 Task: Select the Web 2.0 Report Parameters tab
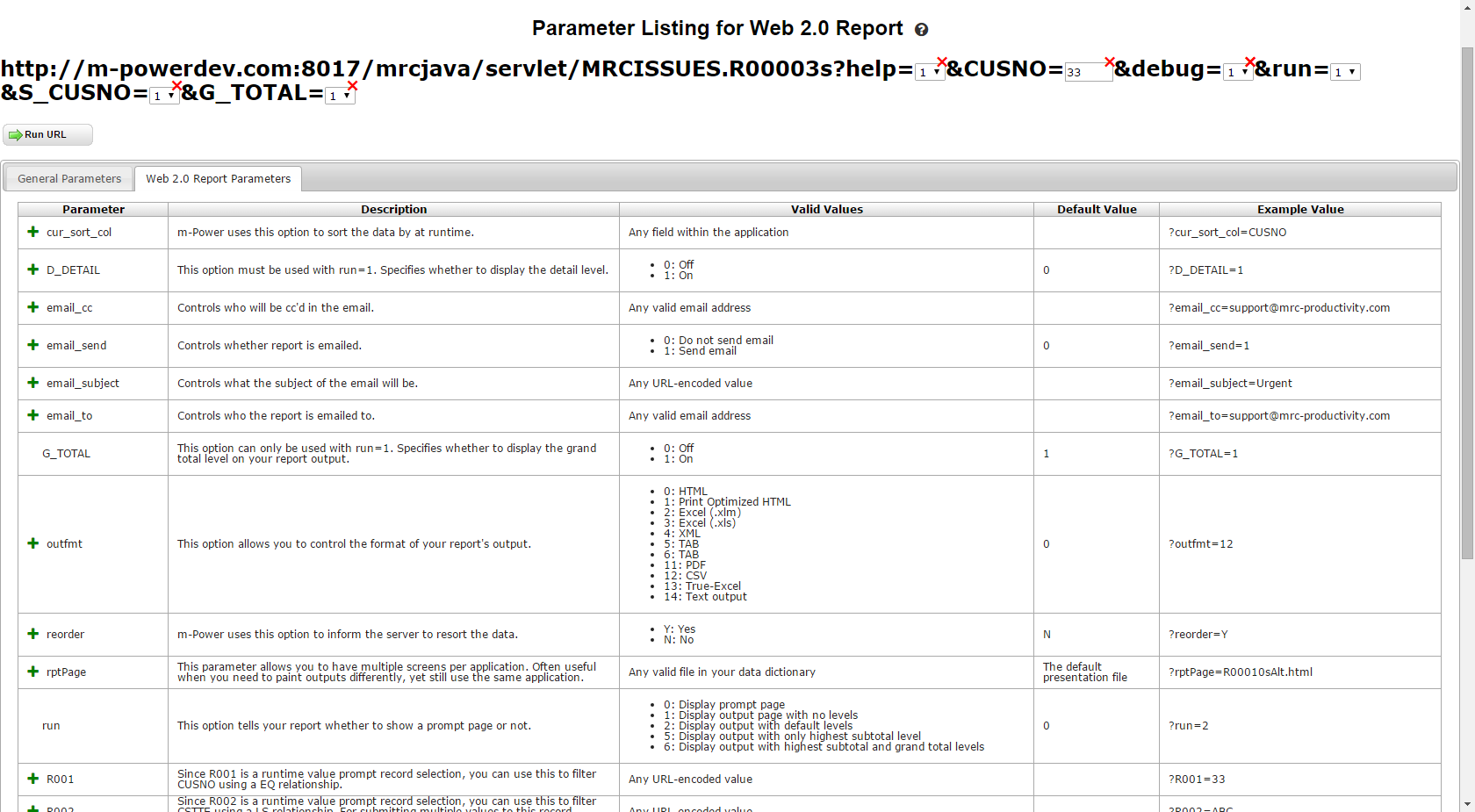218,178
